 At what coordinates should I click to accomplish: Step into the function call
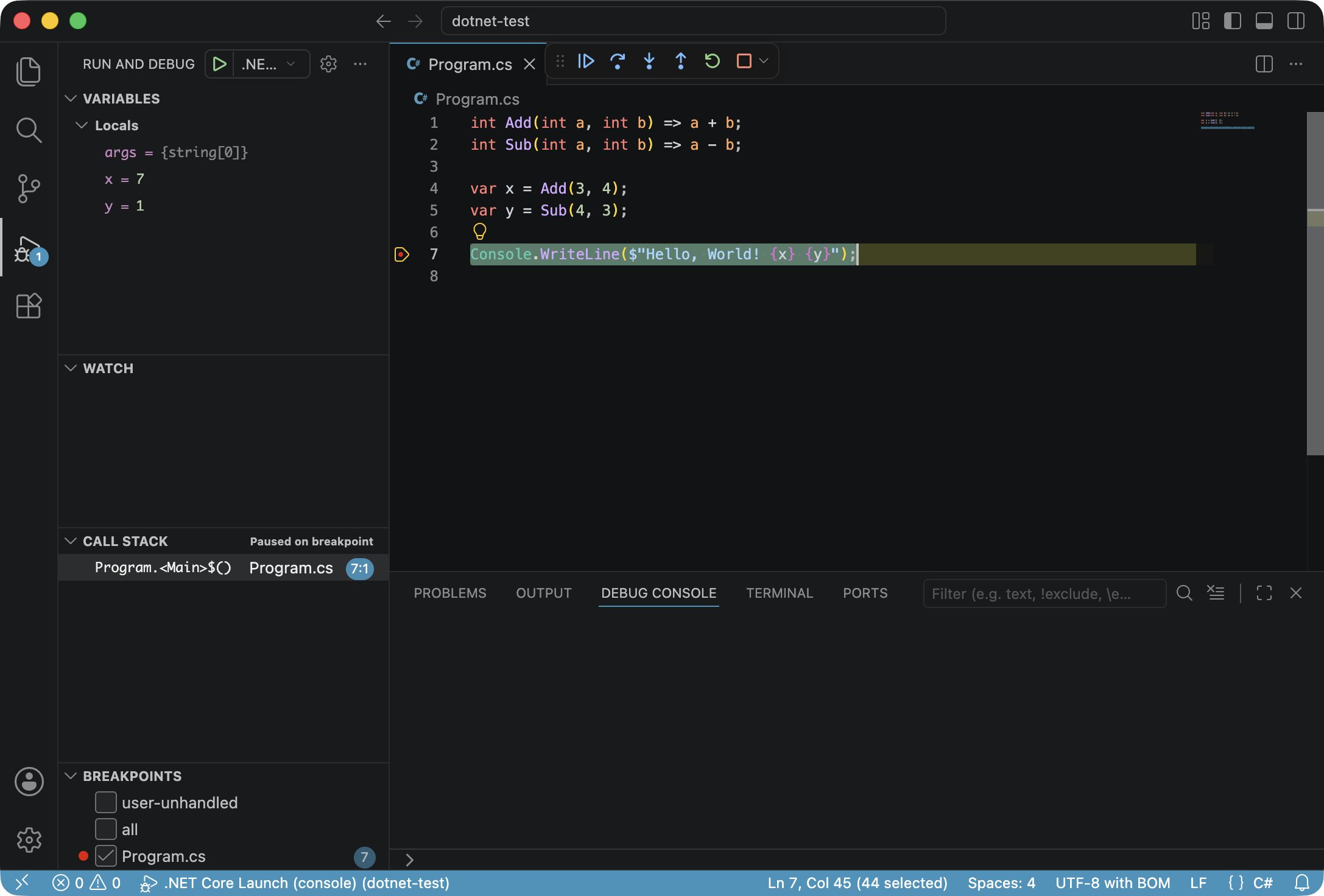pos(649,61)
